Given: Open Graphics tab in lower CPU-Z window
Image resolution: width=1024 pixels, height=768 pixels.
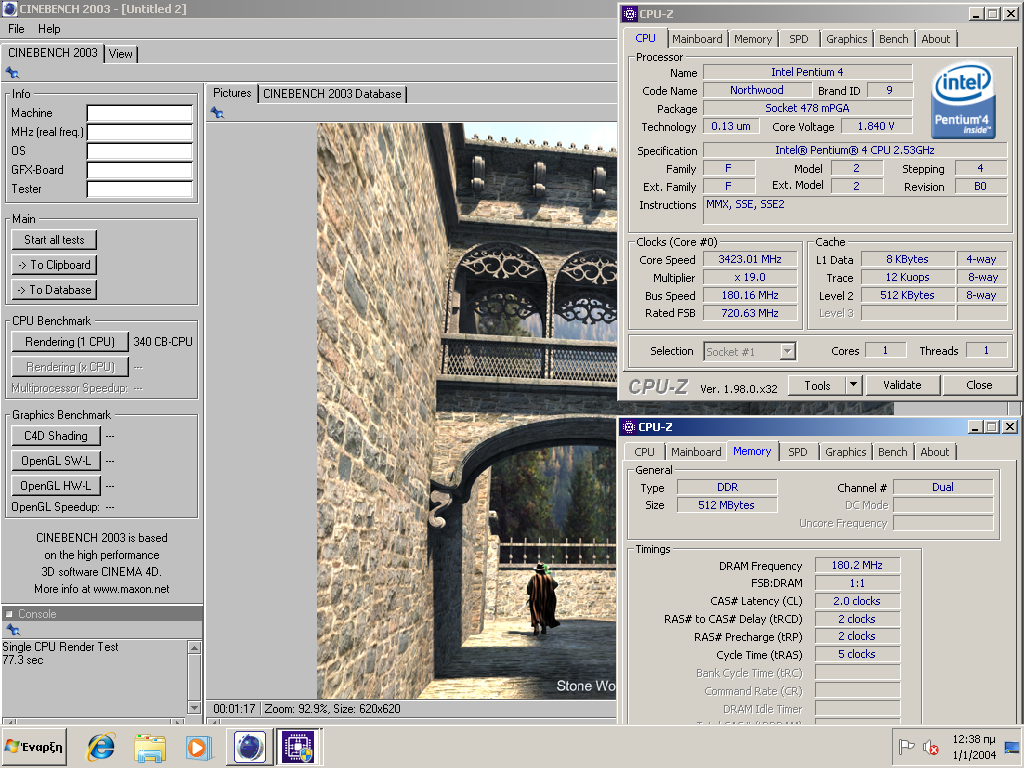Looking at the screenshot, I should coord(845,452).
